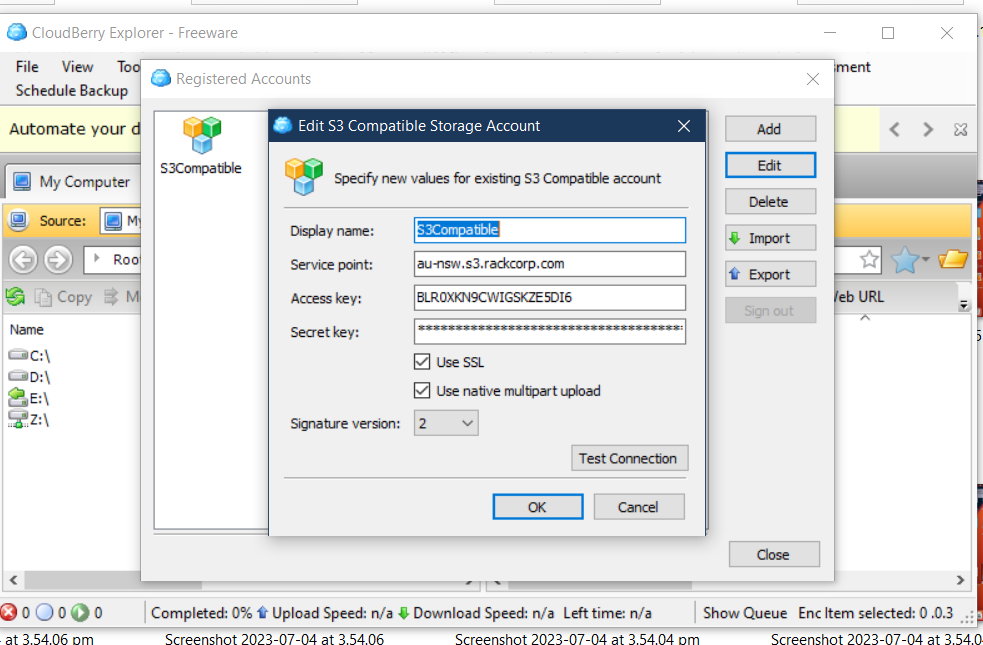The image size is (983, 645).
Task: Select the D:\ drive
Action: (x=29, y=377)
